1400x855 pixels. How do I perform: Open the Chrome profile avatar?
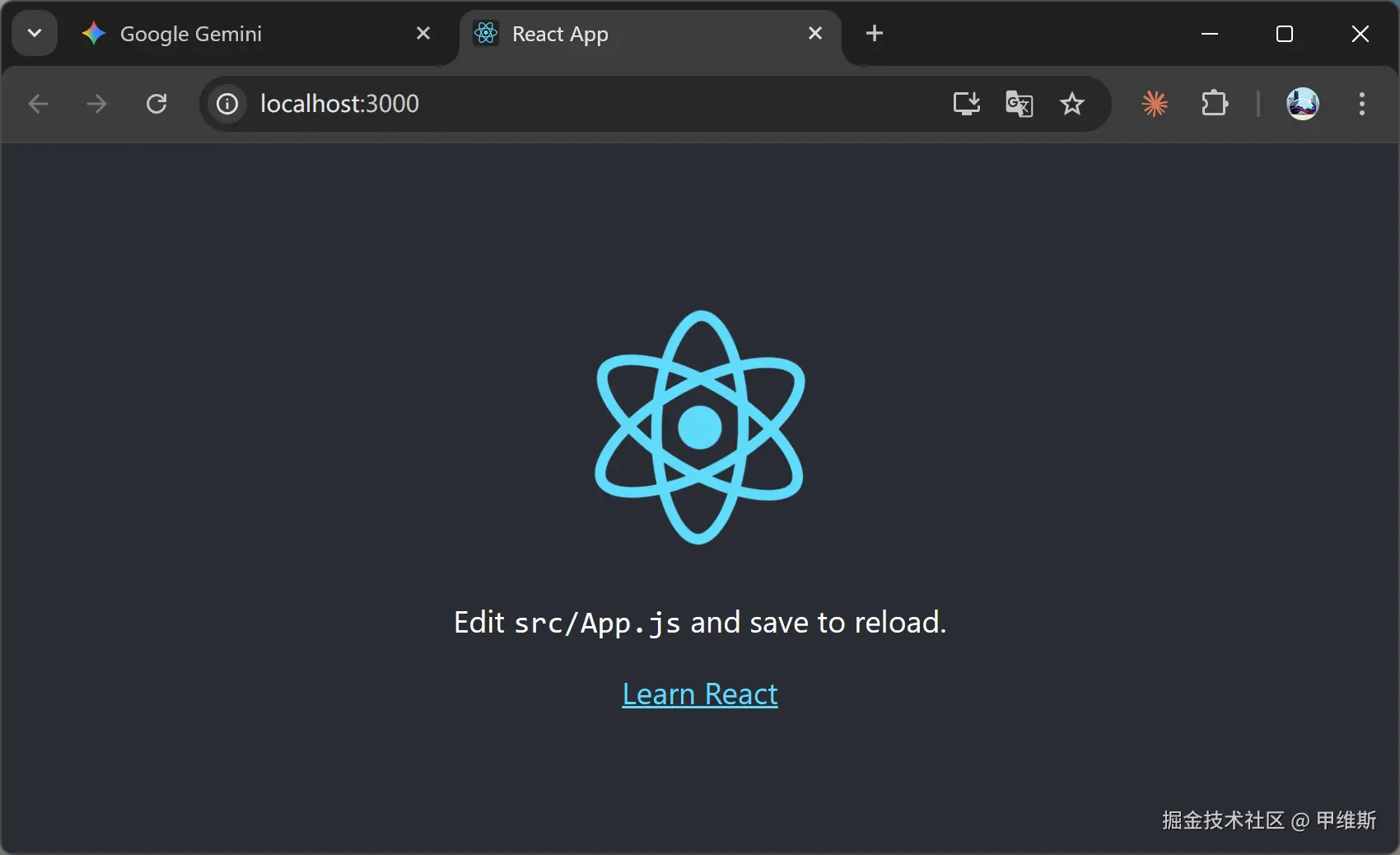pos(1303,104)
